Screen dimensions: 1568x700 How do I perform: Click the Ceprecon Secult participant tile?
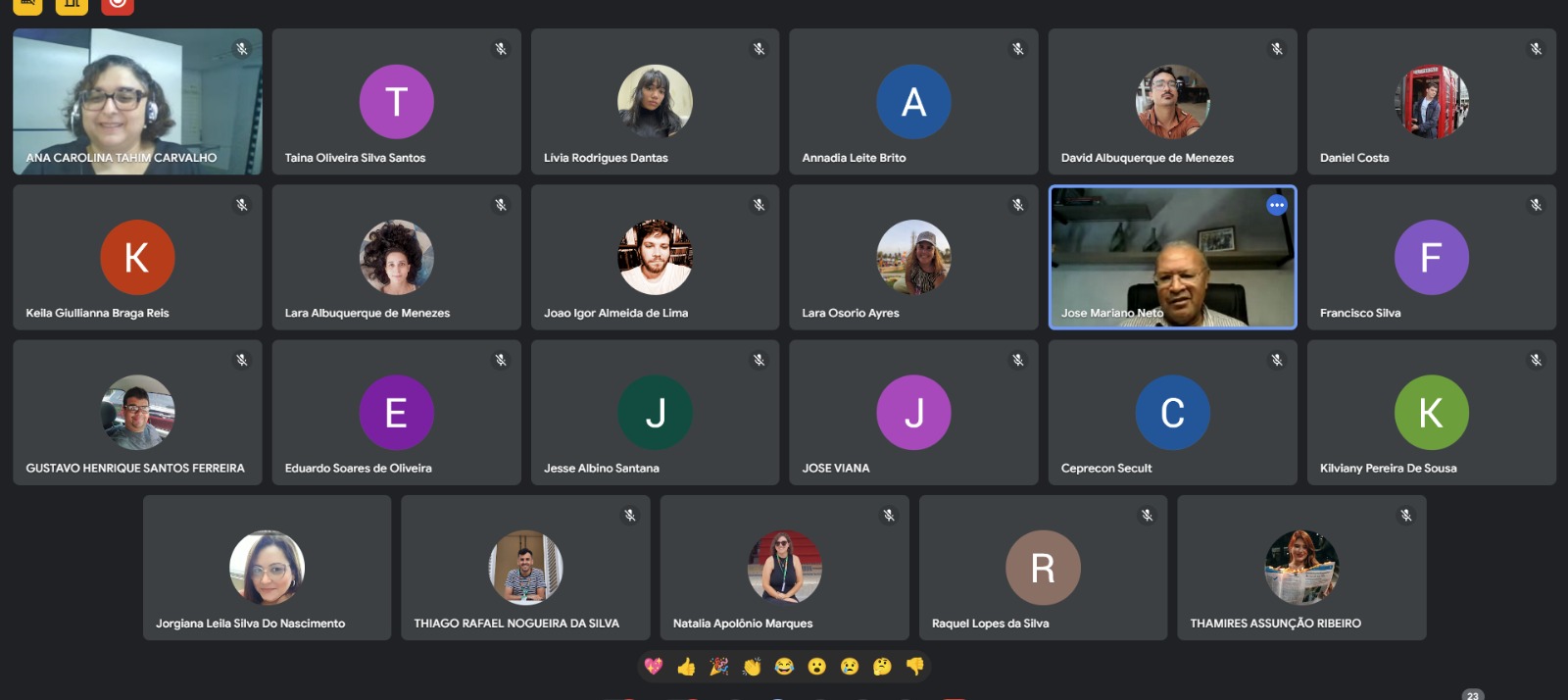(x=1172, y=413)
